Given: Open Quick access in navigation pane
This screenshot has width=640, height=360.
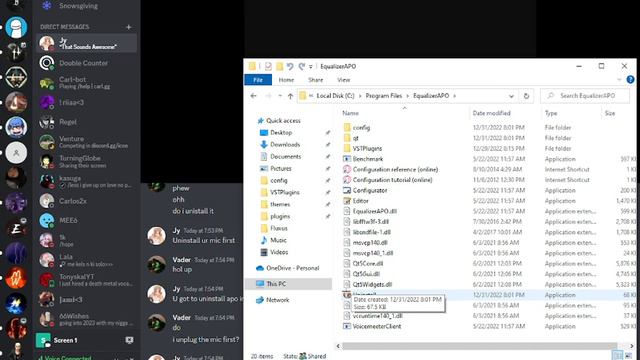Looking at the screenshot, I should 283,121.
